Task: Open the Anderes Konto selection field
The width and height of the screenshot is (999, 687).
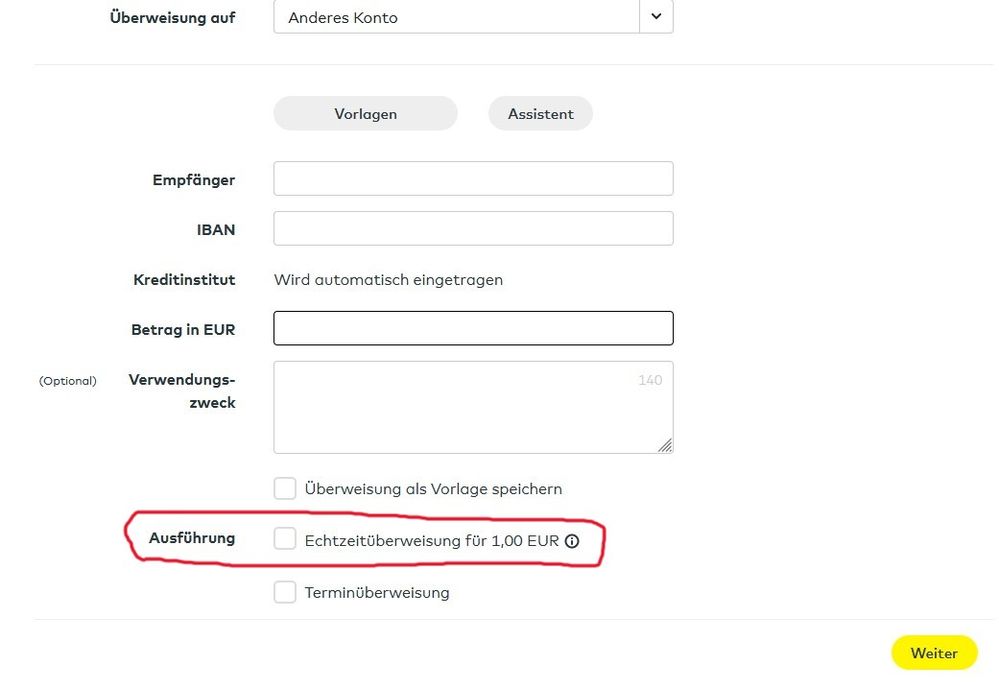Action: click(x=456, y=17)
